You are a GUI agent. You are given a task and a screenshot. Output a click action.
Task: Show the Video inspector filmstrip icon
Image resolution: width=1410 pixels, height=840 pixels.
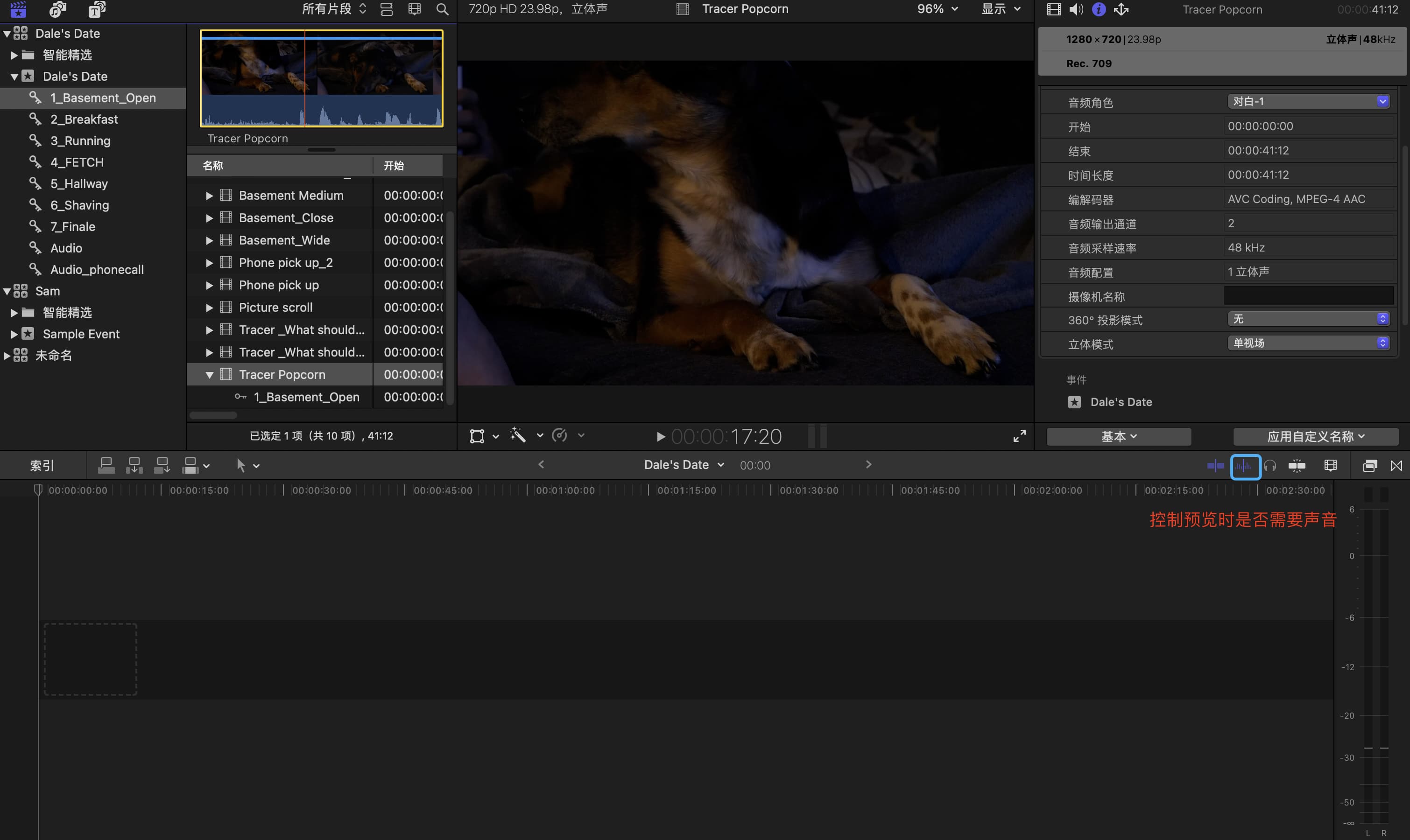coord(1054,9)
